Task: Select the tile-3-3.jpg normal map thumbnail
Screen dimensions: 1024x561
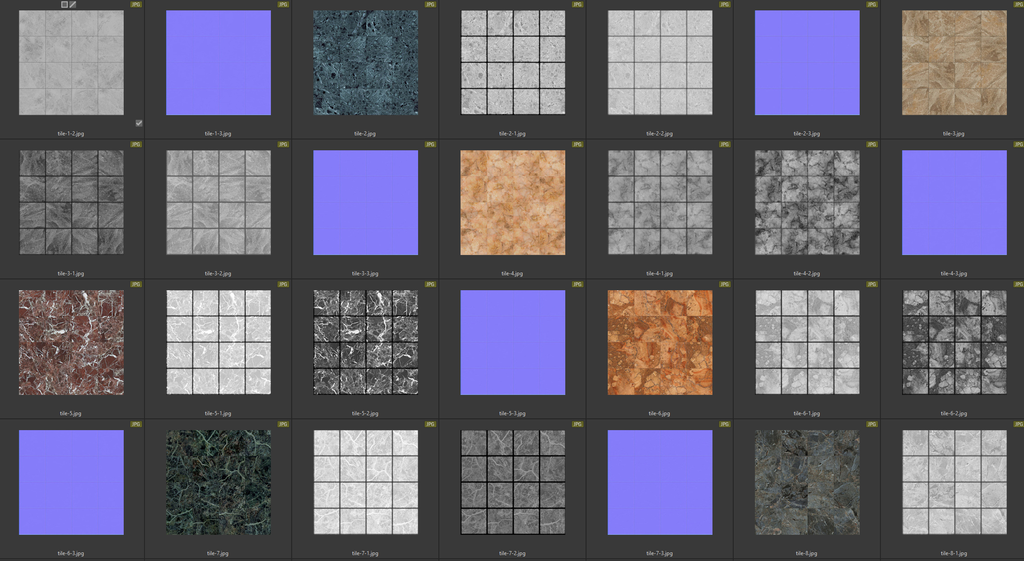Action: click(365, 202)
